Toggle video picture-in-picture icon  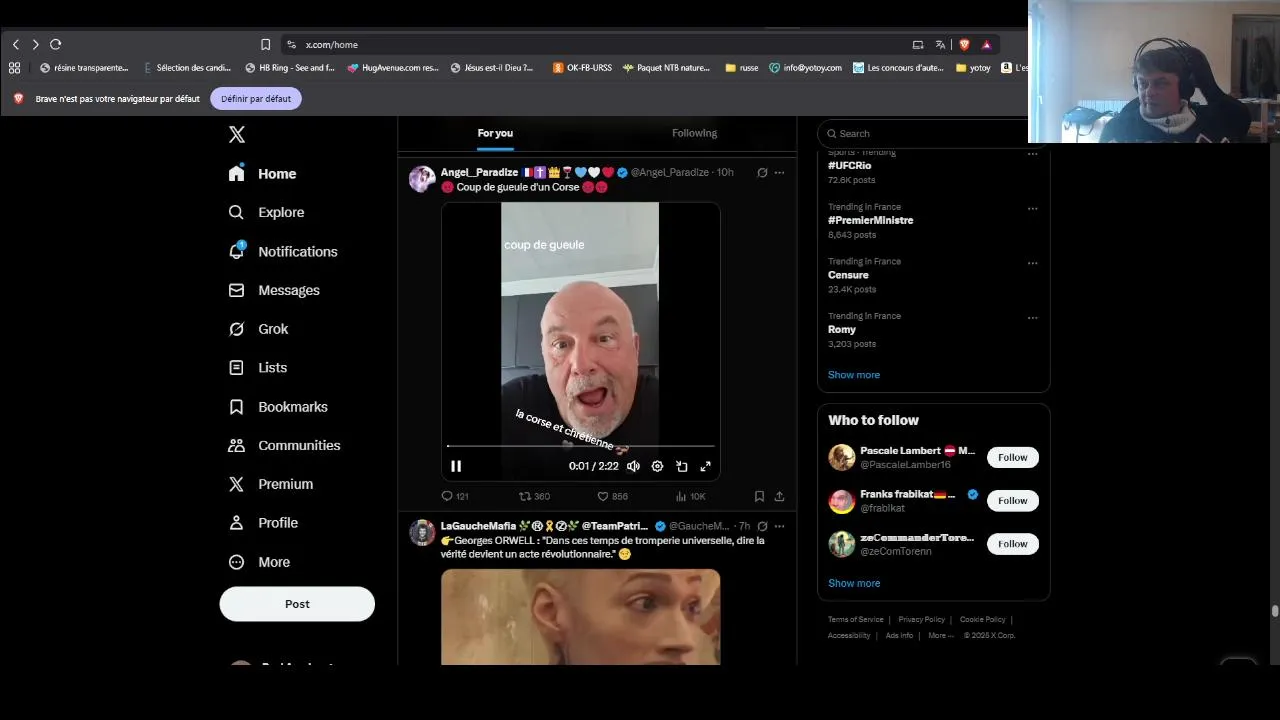pyautogui.click(x=681, y=466)
